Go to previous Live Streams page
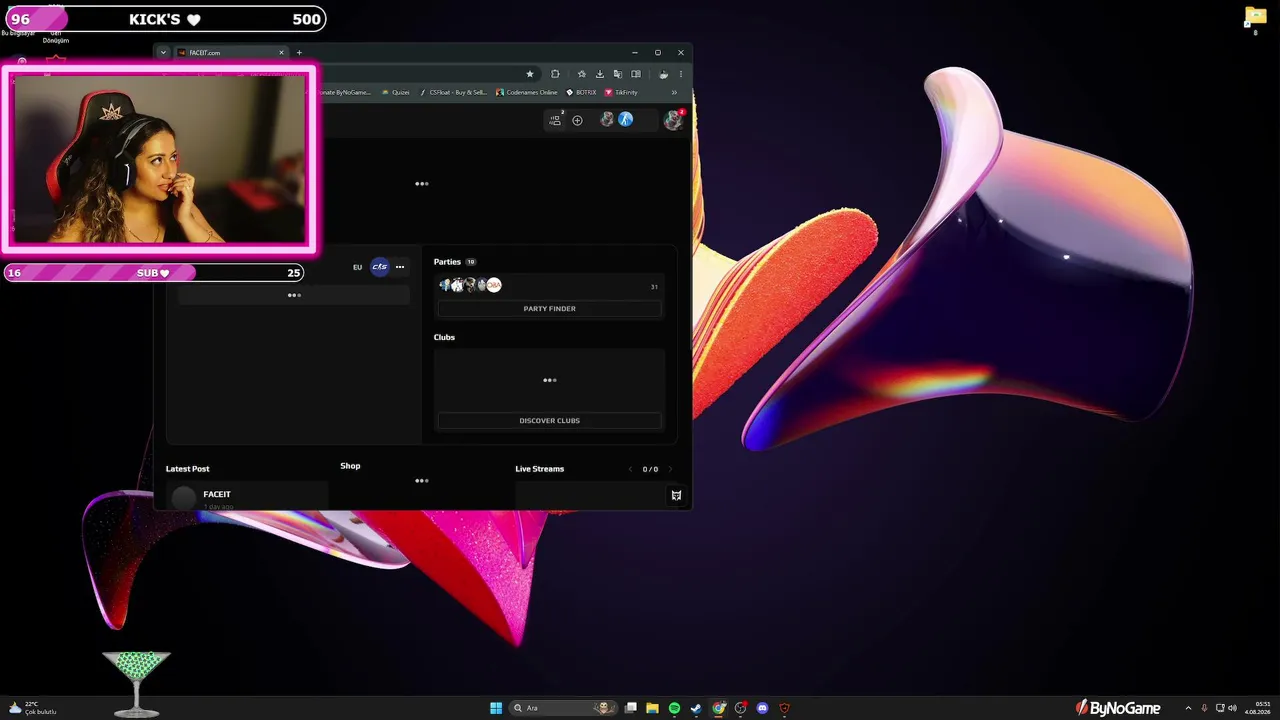The image size is (1280, 720). 630,469
